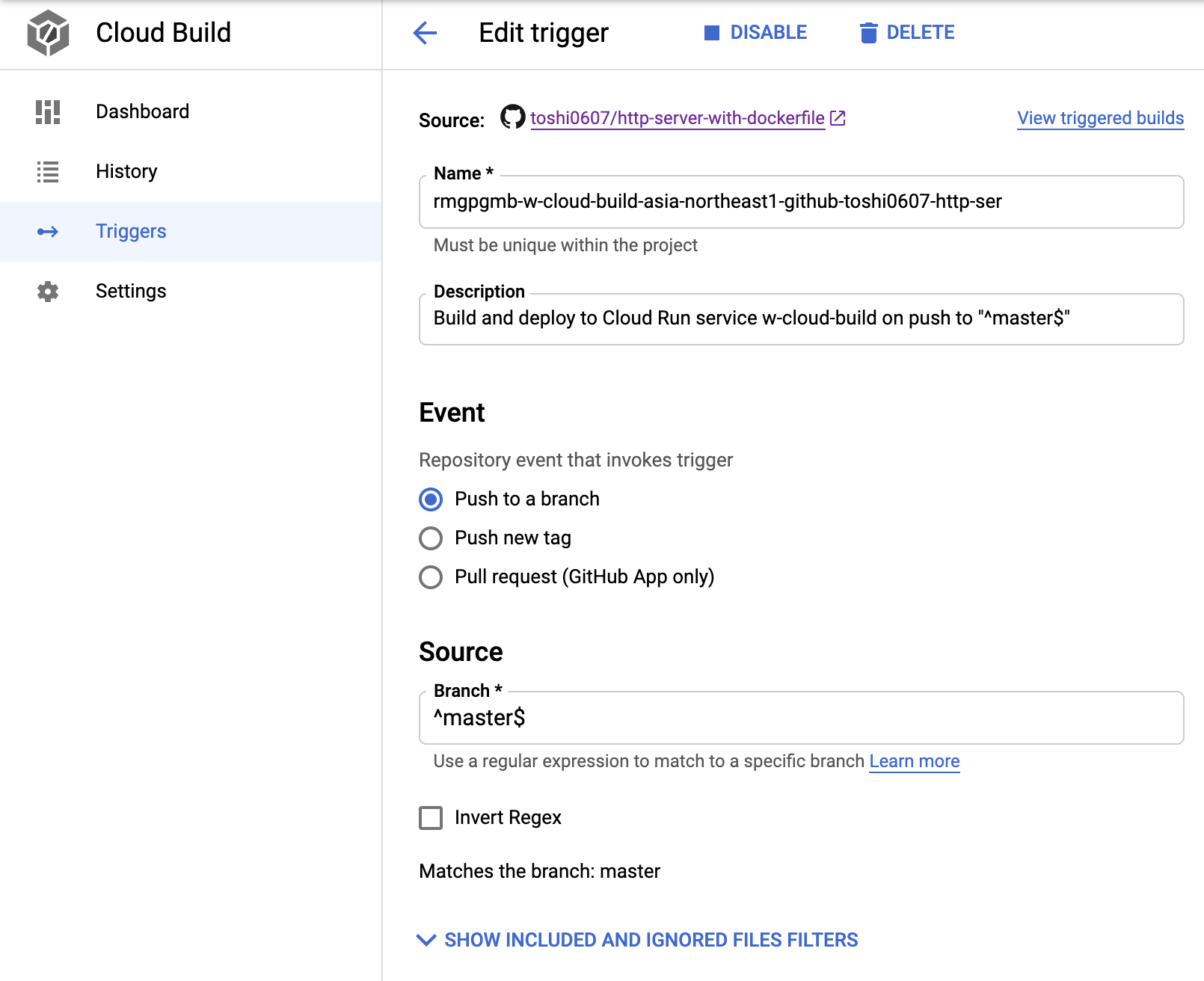The width and height of the screenshot is (1204, 981).
Task: Click the external link icon beside repository
Action: [838, 118]
